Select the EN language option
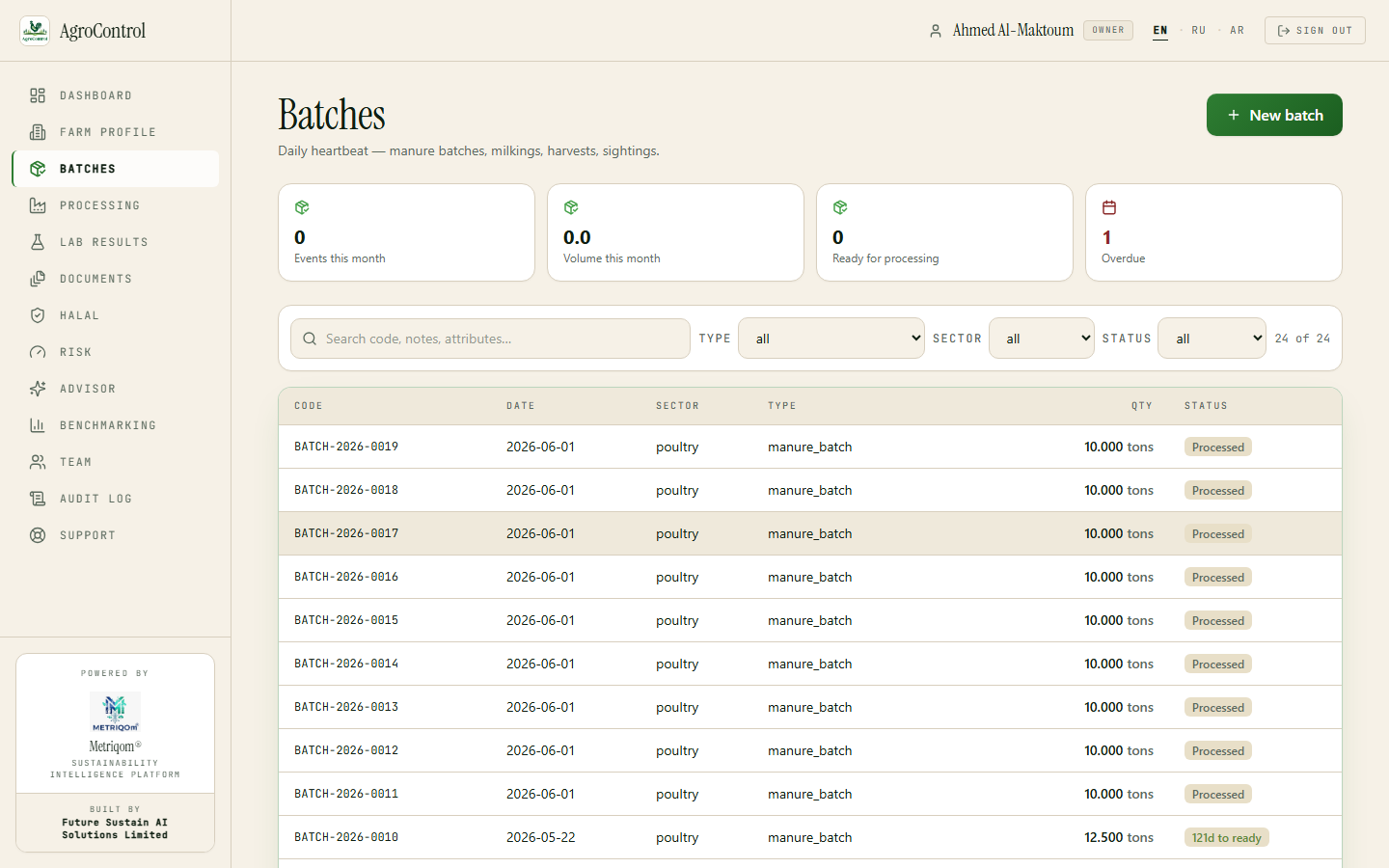This screenshot has width=1389, height=868. click(1160, 31)
